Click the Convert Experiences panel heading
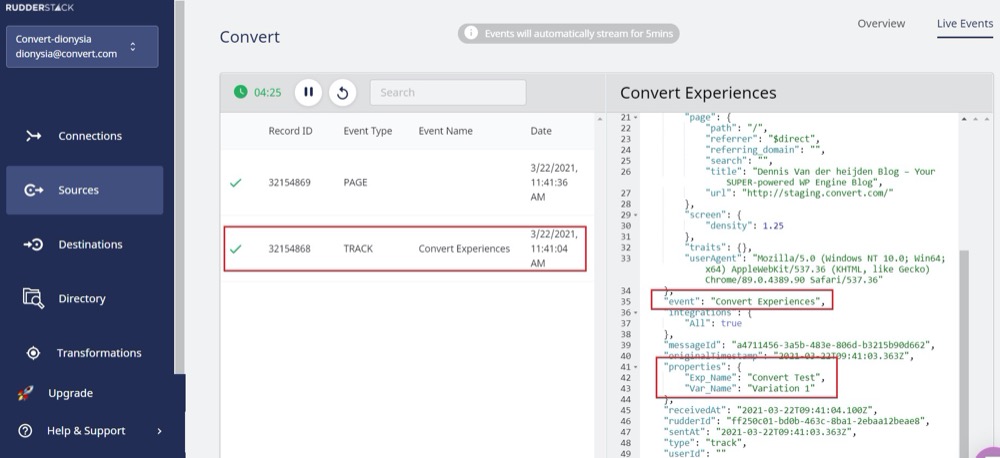This screenshot has width=1000, height=458. pos(698,93)
